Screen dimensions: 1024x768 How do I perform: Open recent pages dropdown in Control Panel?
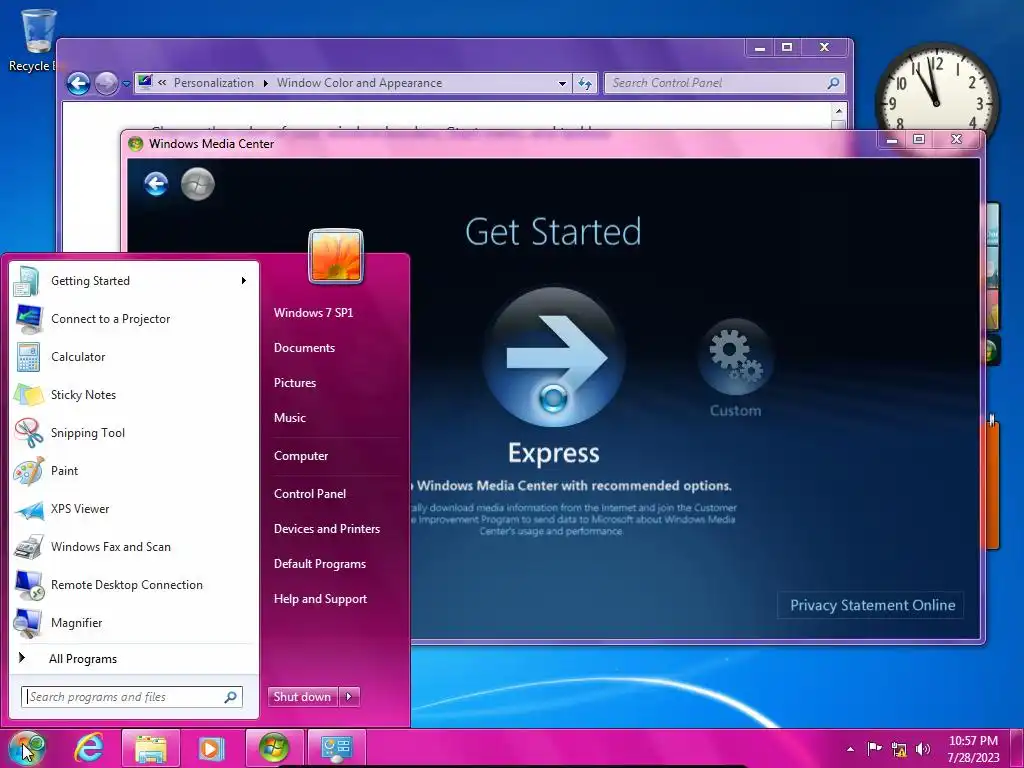tap(126, 84)
